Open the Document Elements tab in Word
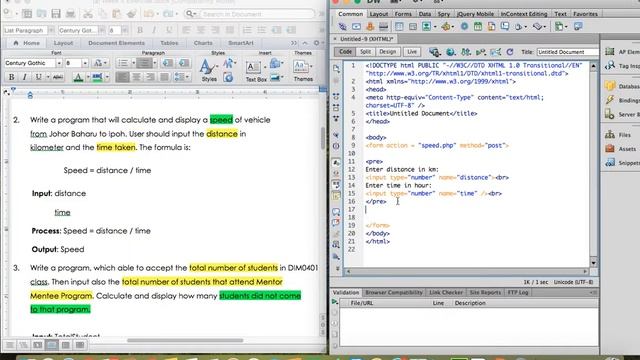This screenshot has height=360, width=640. pyautogui.click(x=116, y=43)
